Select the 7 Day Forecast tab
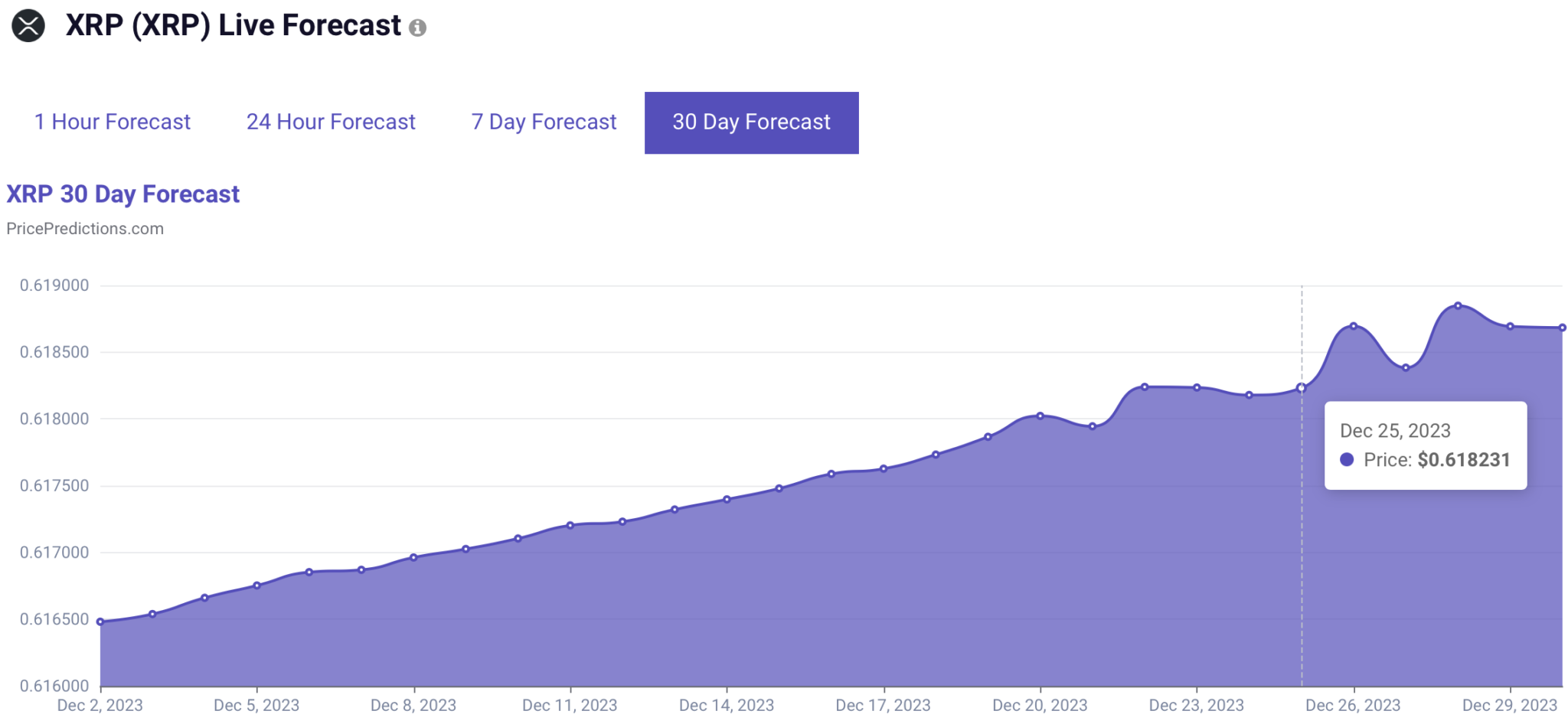 pyautogui.click(x=544, y=122)
